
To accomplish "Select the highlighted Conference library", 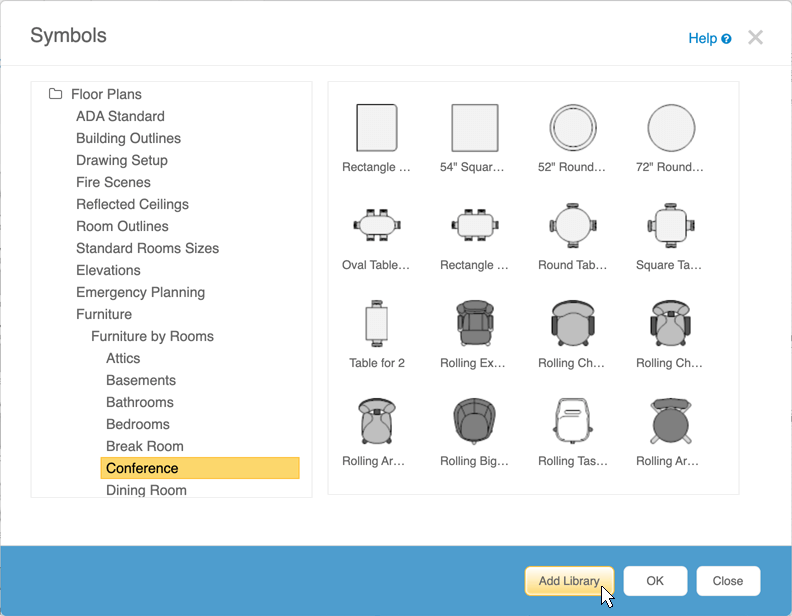I will [x=200, y=468].
